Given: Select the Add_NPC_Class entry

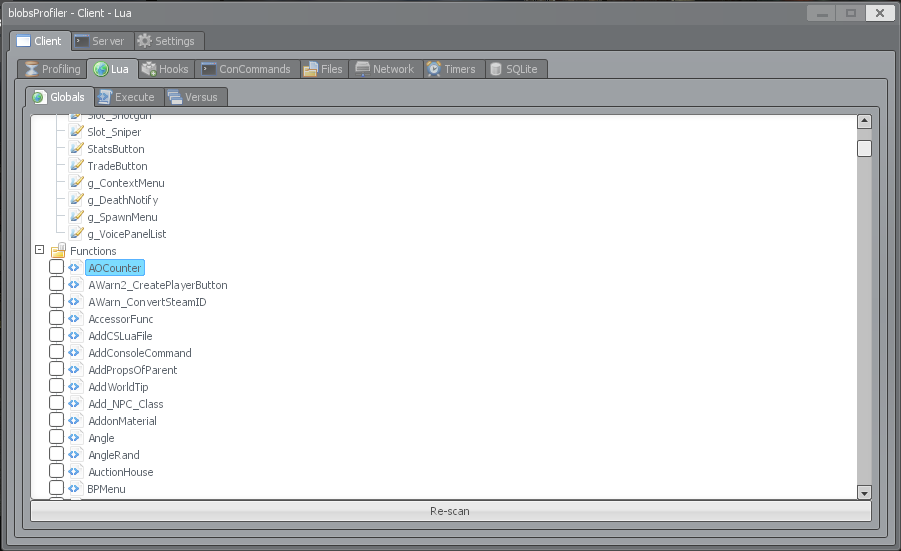Looking at the screenshot, I should pyautogui.click(x=126, y=404).
